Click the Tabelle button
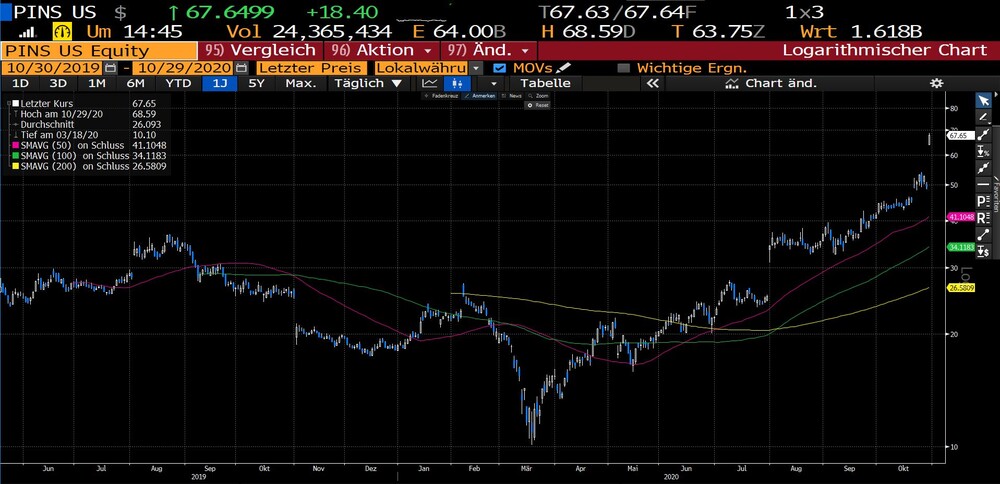The height and width of the screenshot is (484, 1000). click(545, 84)
